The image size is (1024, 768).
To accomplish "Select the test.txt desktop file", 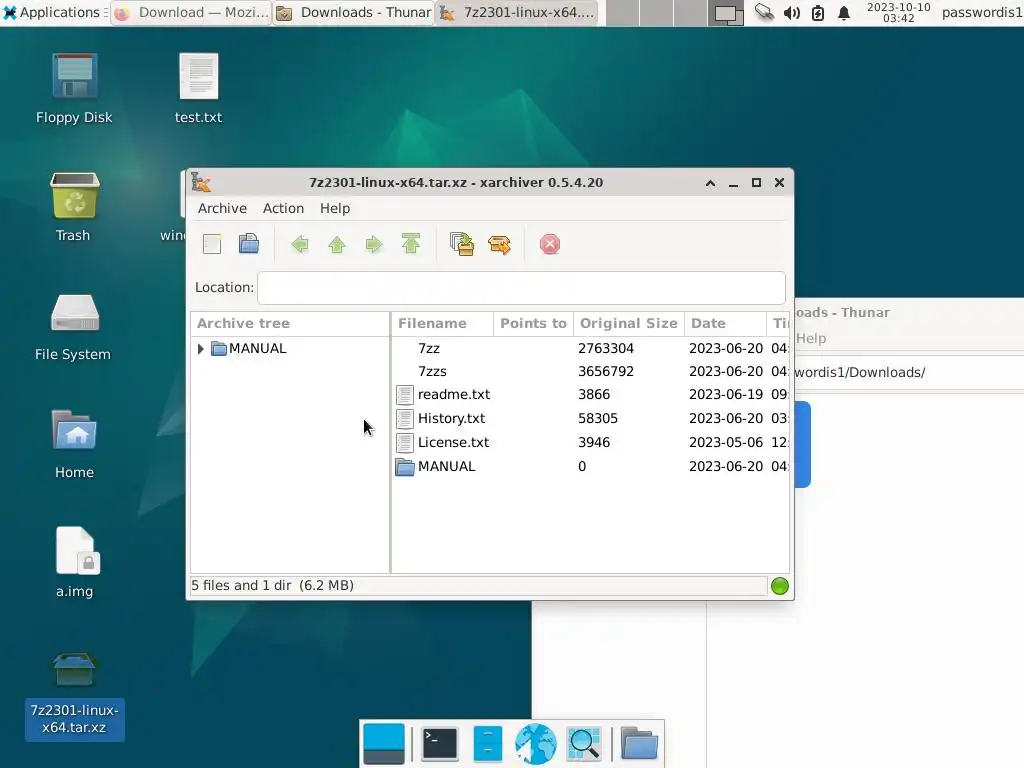I will coord(199,89).
